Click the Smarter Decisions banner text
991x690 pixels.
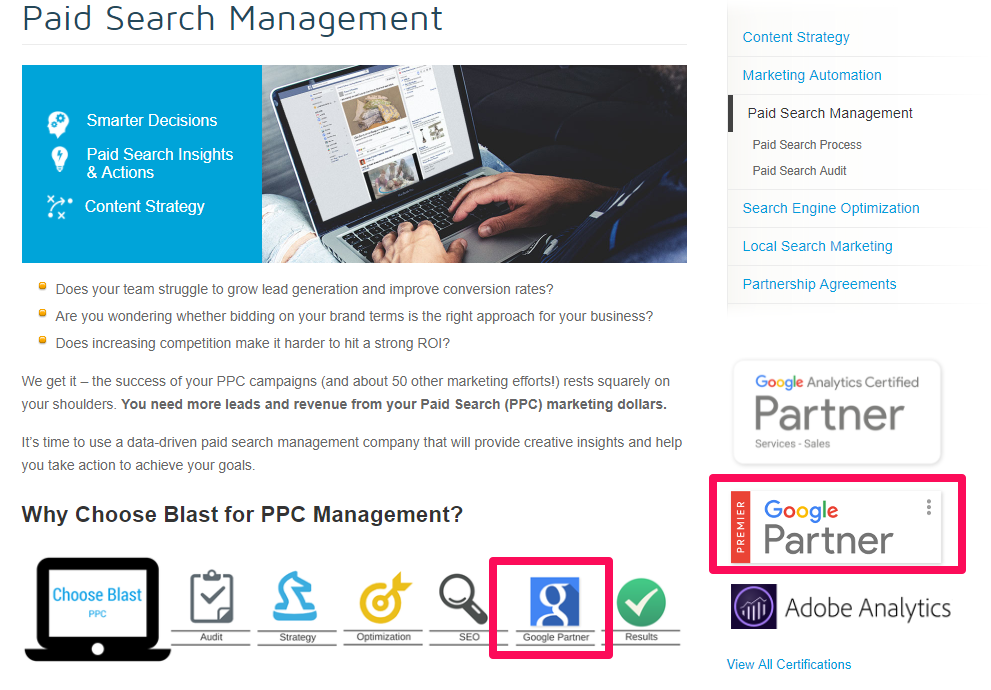pyautogui.click(x=152, y=121)
